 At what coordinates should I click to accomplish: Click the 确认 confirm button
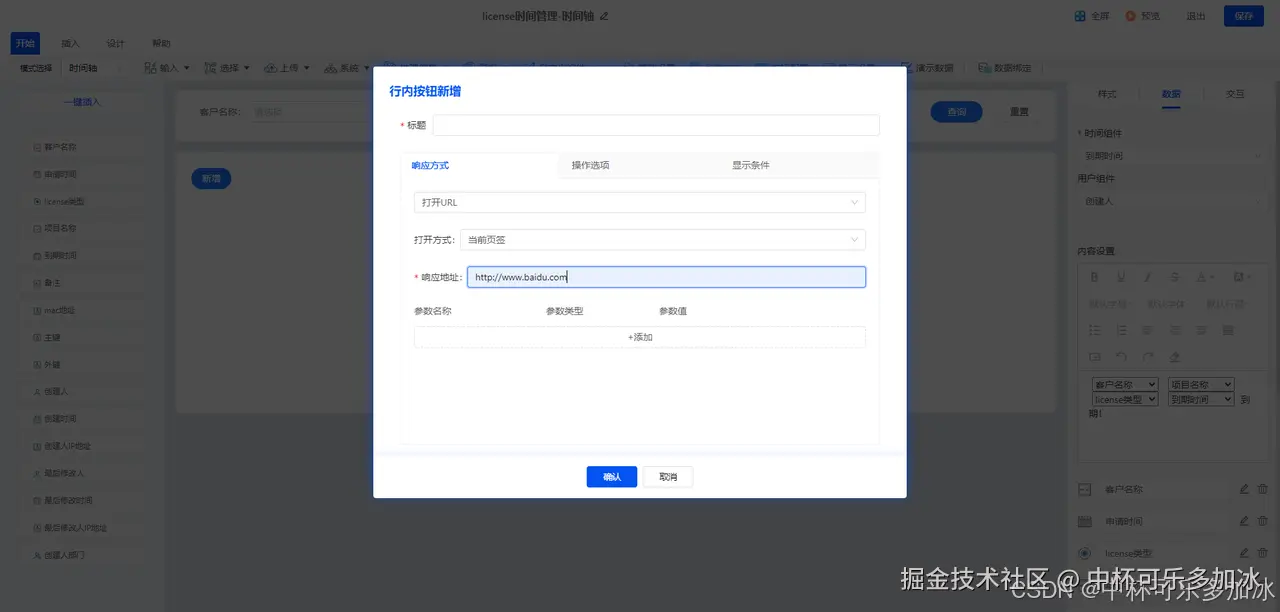point(611,477)
